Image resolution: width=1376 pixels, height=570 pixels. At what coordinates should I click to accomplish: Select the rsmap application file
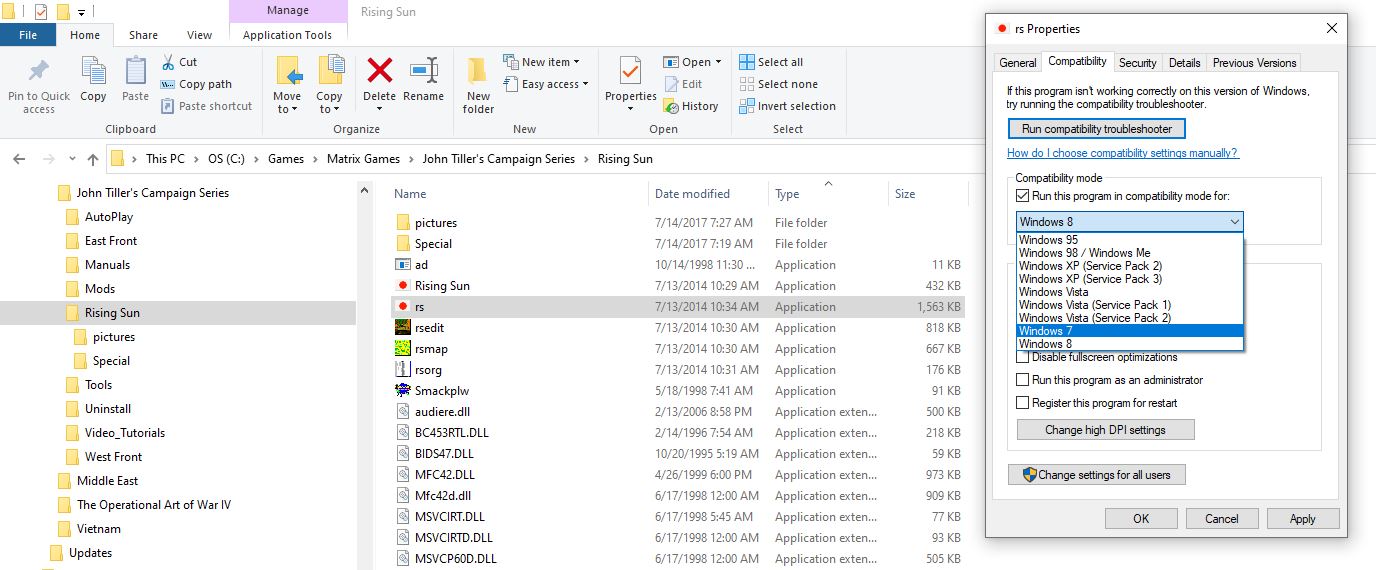[431, 349]
